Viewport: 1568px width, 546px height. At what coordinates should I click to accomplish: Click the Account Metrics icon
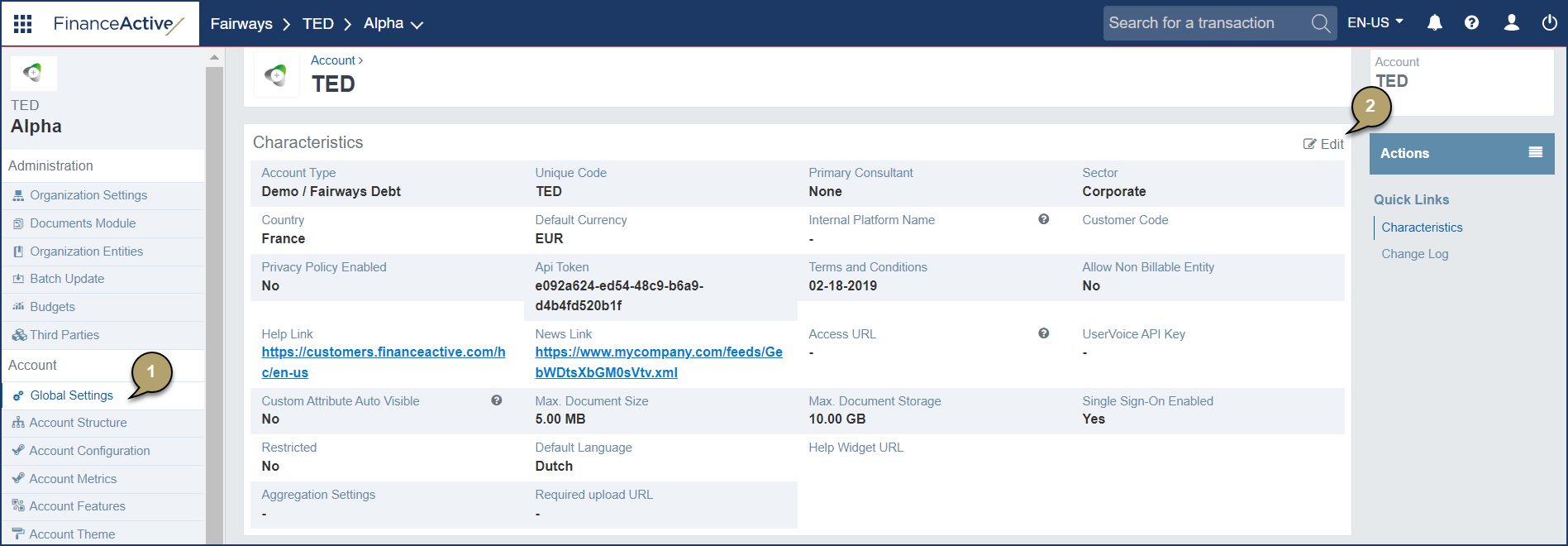click(18, 479)
